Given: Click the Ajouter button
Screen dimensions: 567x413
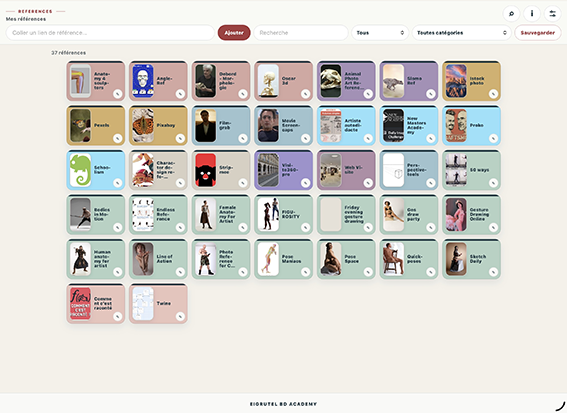Looking at the screenshot, I should (234, 33).
